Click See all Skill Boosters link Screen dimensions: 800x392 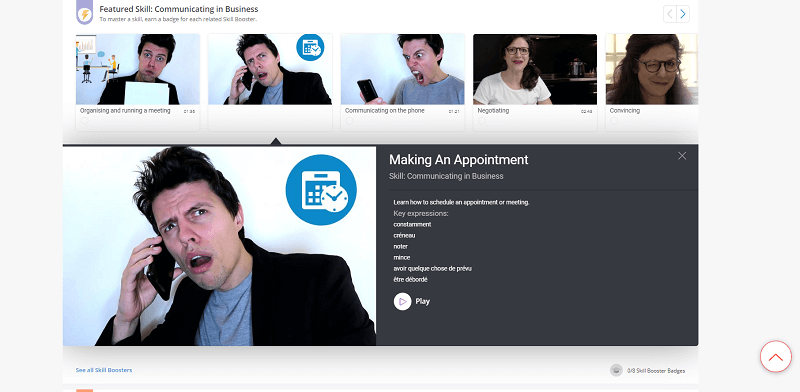coord(104,370)
